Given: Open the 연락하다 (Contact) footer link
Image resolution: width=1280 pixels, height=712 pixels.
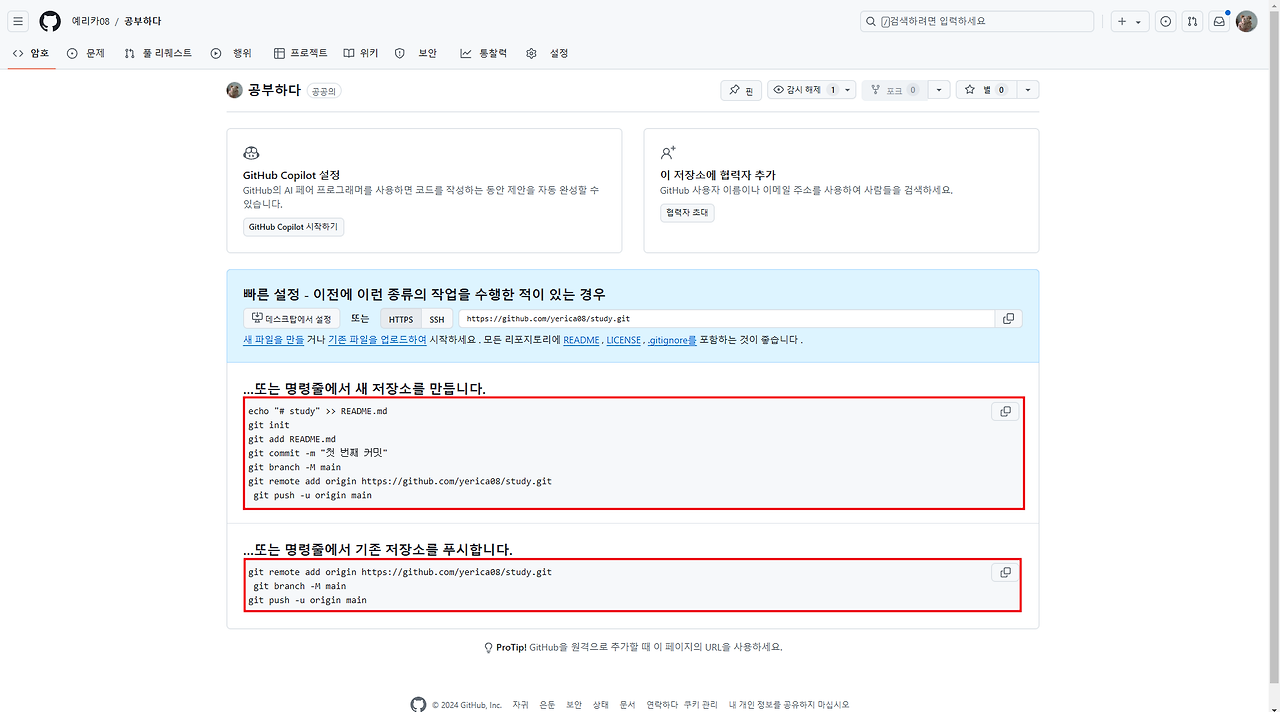Looking at the screenshot, I should [x=662, y=705].
